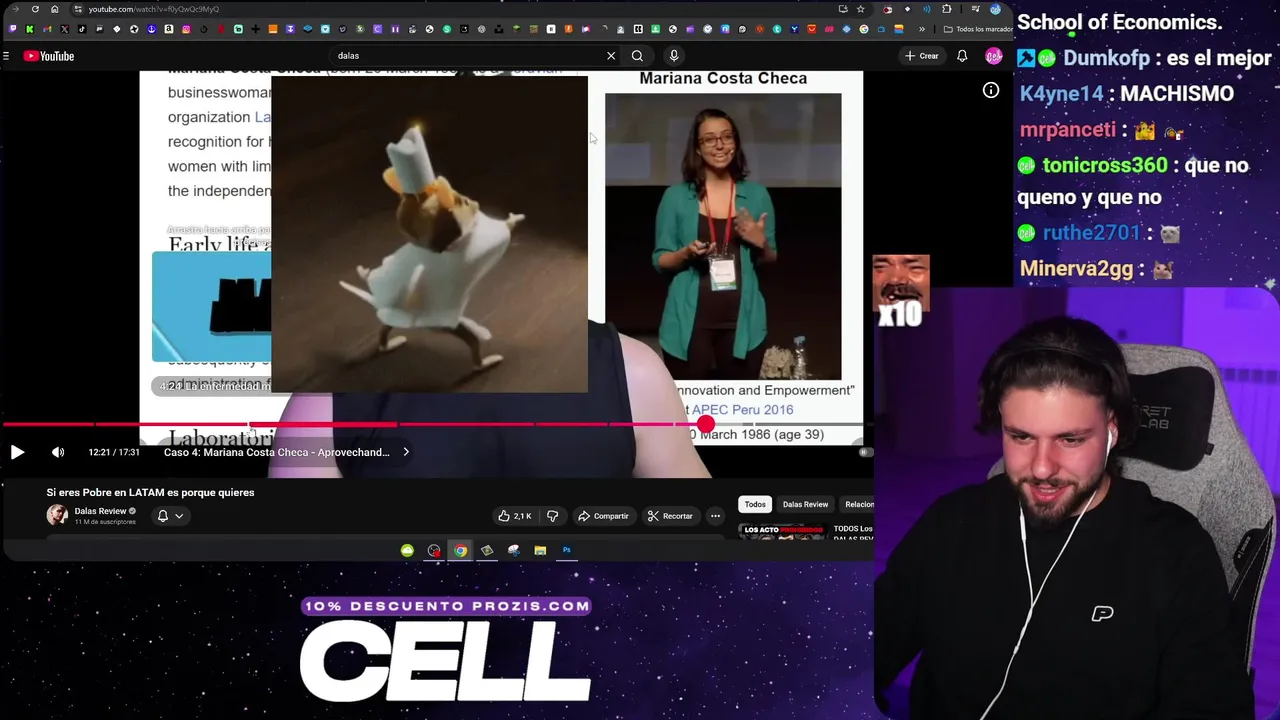Reload the page in Chrome
This screenshot has width=1280, height=720.
35,9
